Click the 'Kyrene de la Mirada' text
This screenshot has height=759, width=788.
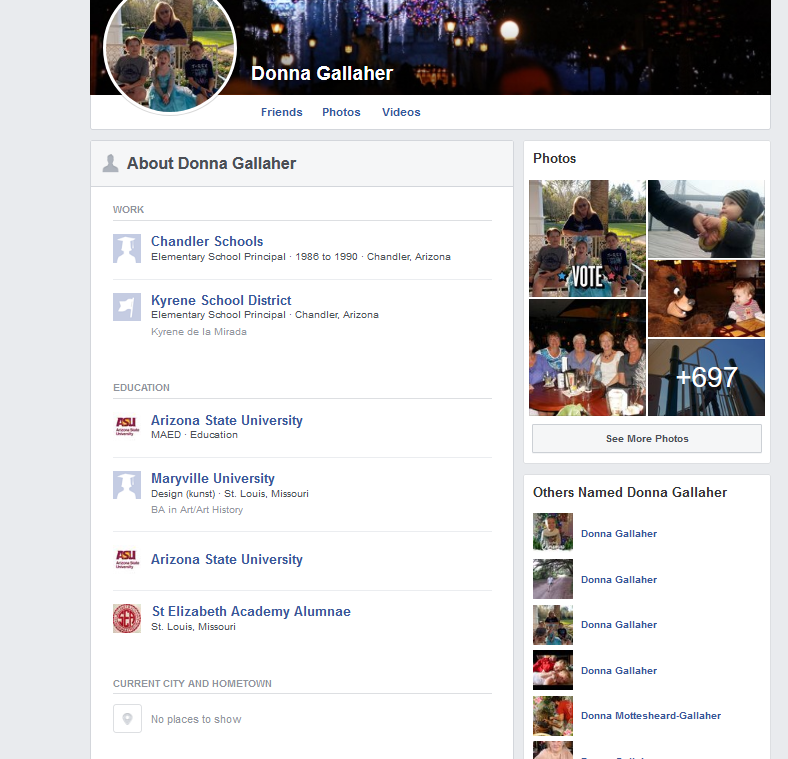(x=199, y=332)
